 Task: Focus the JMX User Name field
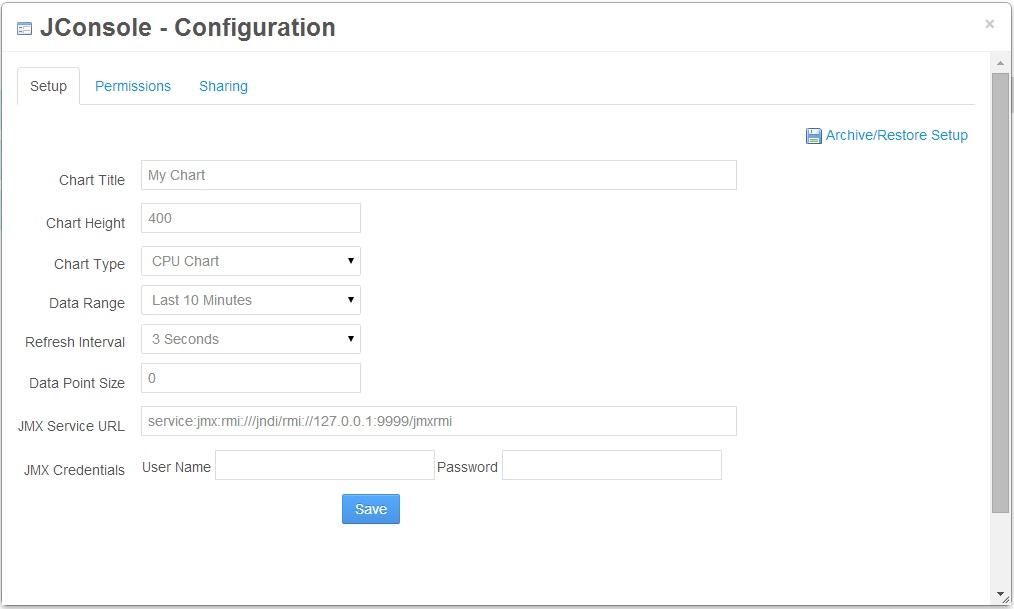[324, 465]
